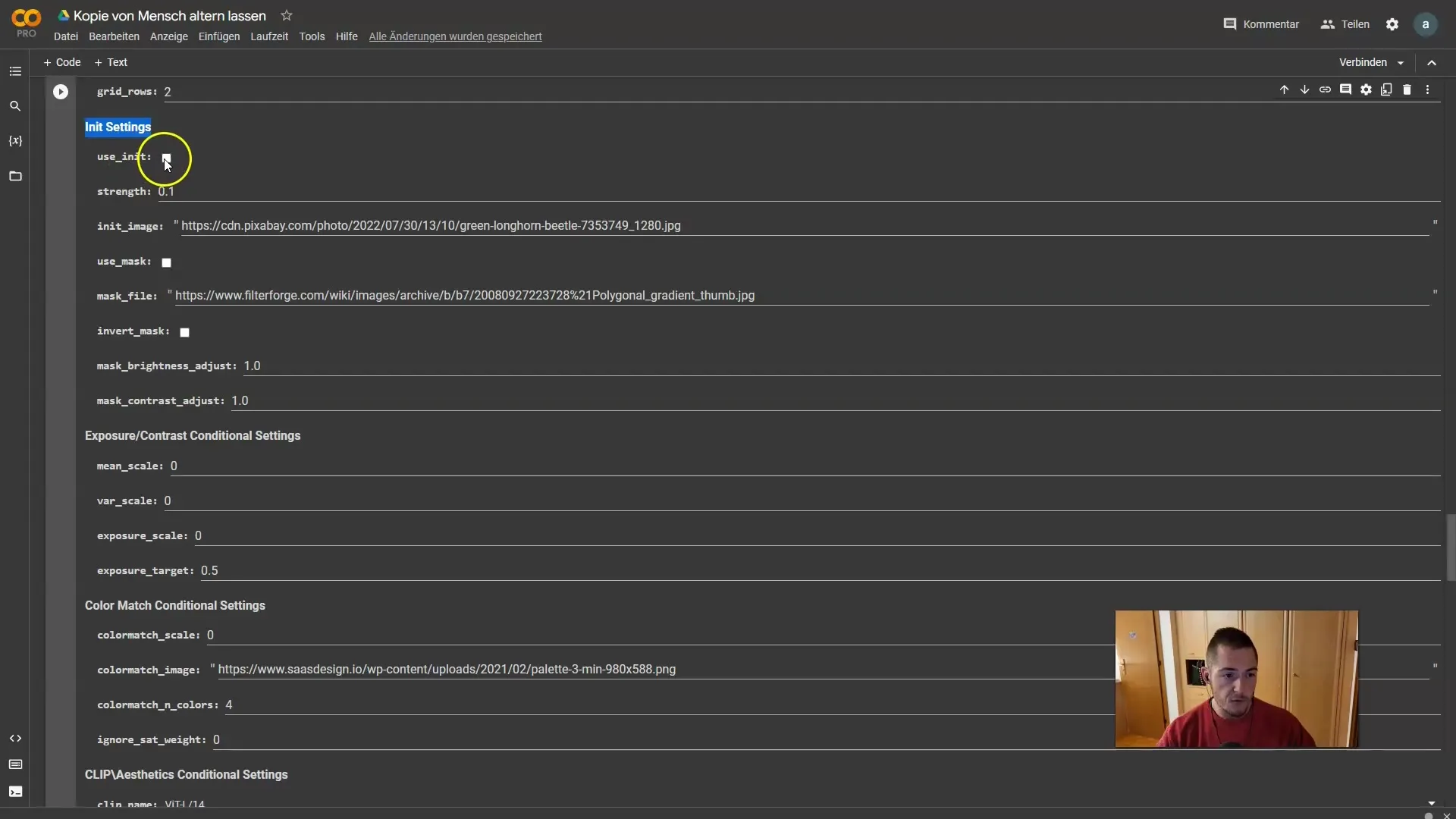Click the Verbinden connect button

pos(1363,63)
